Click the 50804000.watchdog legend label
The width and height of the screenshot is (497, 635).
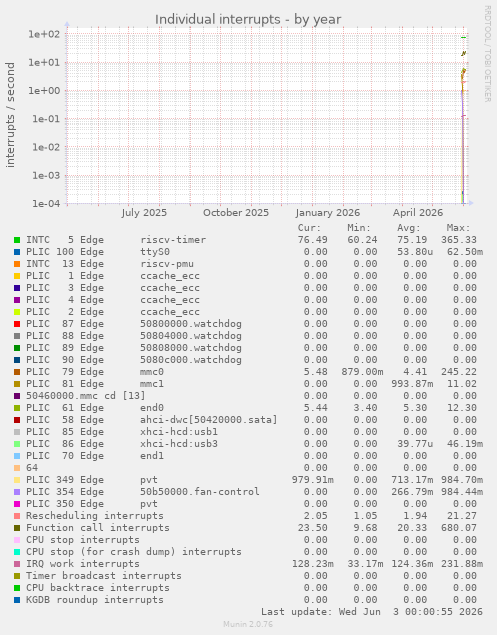click(x=191, y=336)
